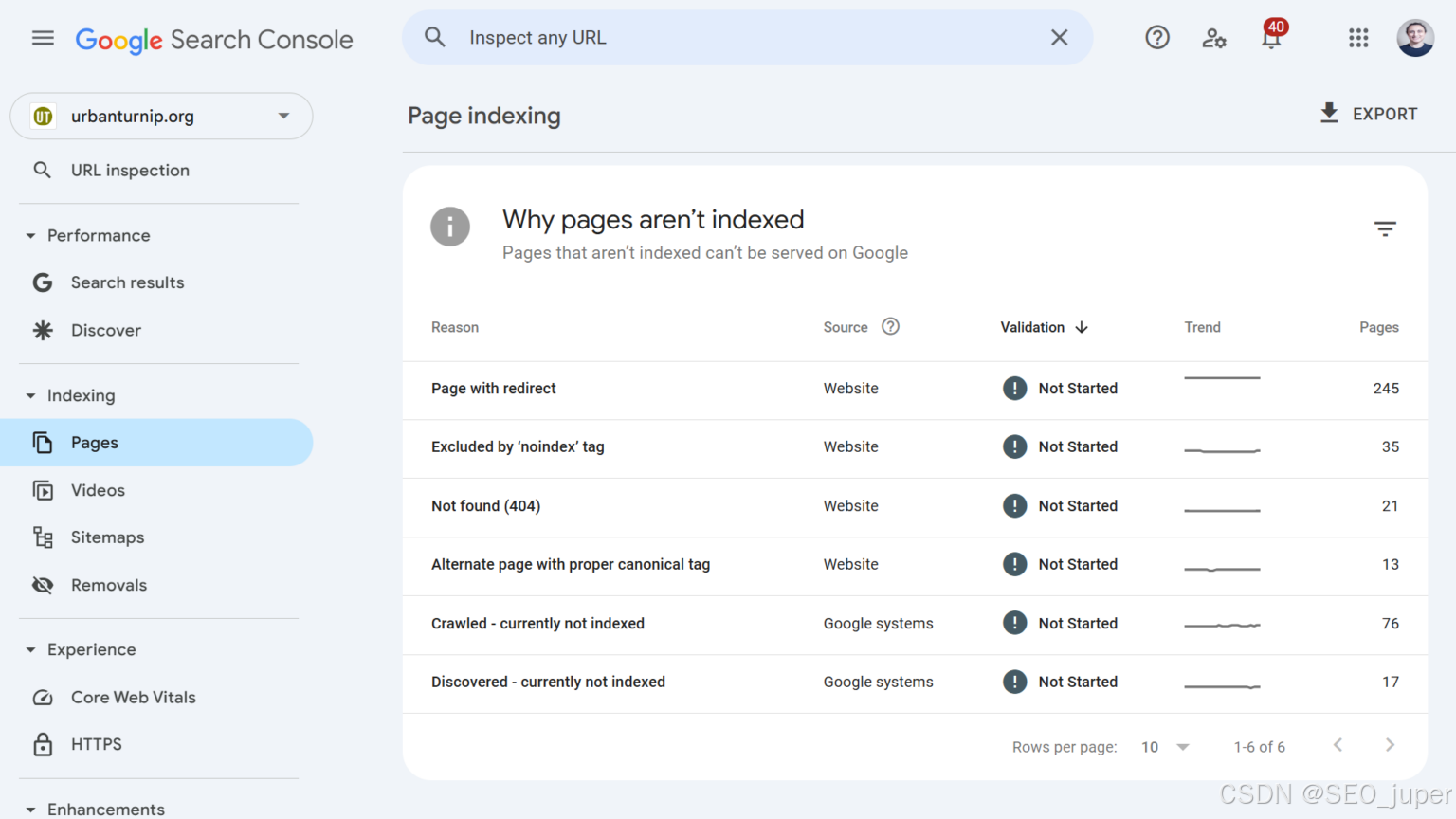This screenshot has height=819, width=1456.
Task: Open the account profile avatar
Action: pos(1415,38)
